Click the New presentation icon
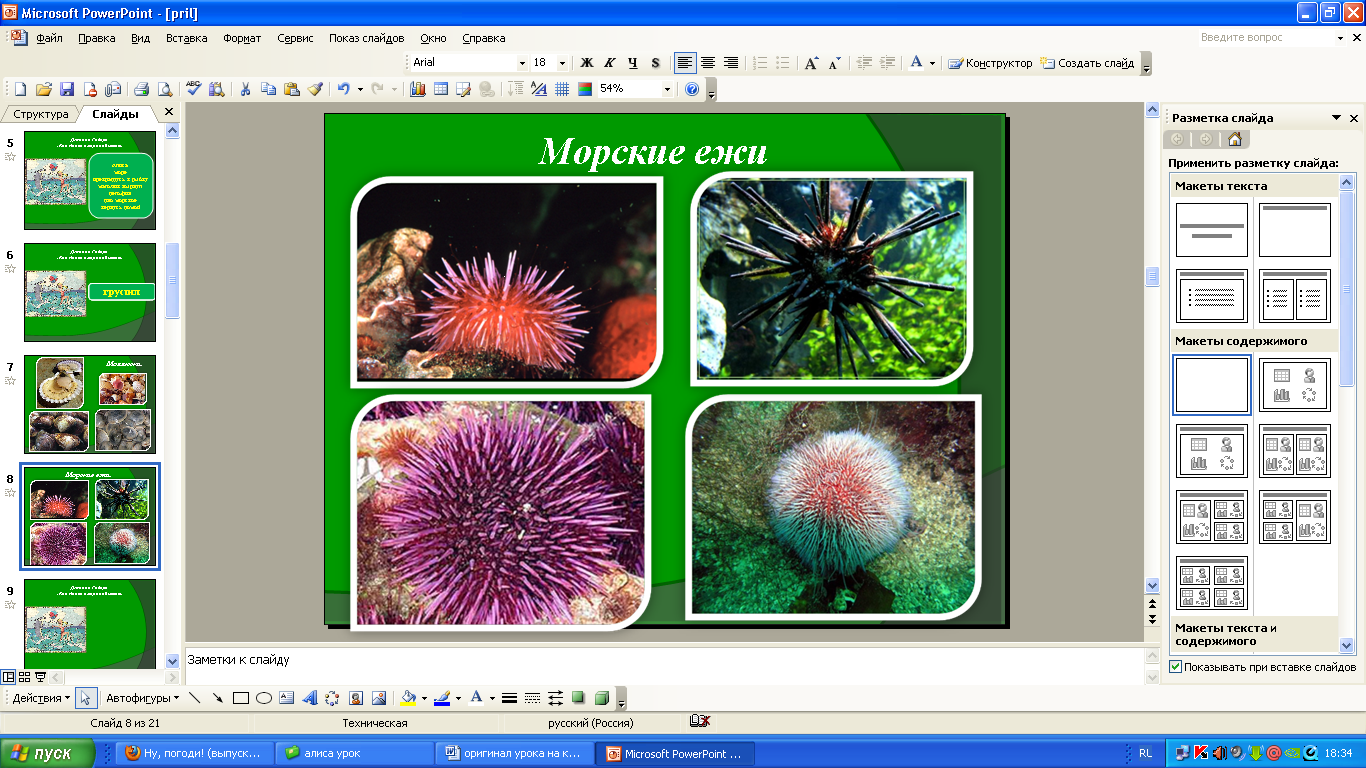The width and height of the screenshot is (1366, 768). (18, 89)
